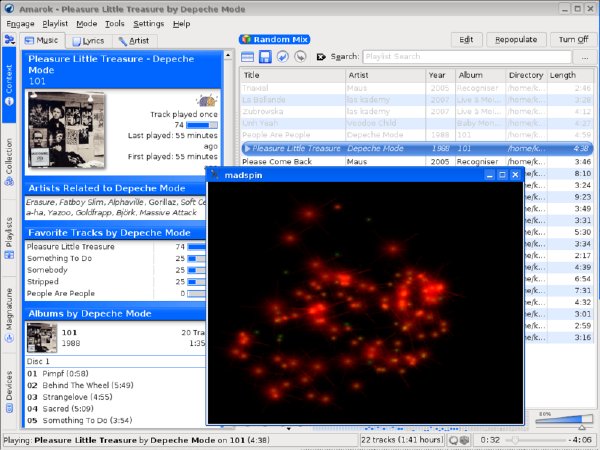Click remaining time -4:06 display
Screen dimensions: 600x450
click(x=580, y=440)
